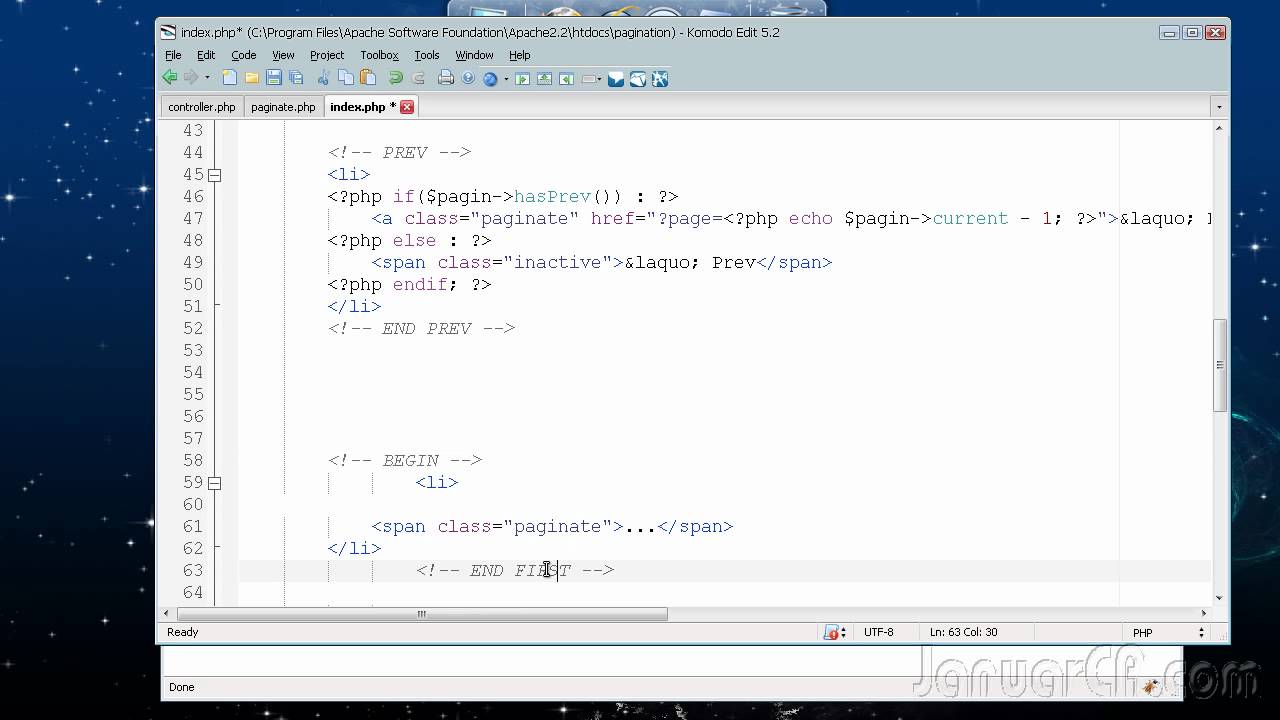This screenshot has width=1280, height=720.
Task: Save the current file
Action: (274, 78)
